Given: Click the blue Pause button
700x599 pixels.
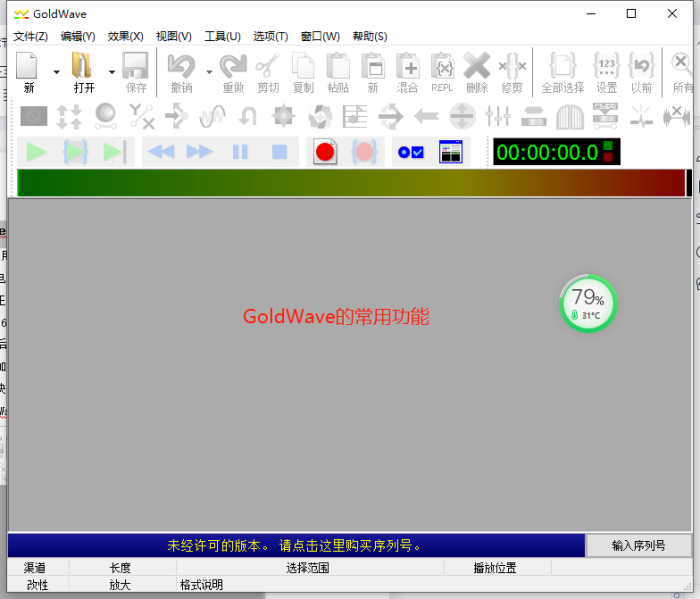Looking at the screenshot, I should point(240,152).
